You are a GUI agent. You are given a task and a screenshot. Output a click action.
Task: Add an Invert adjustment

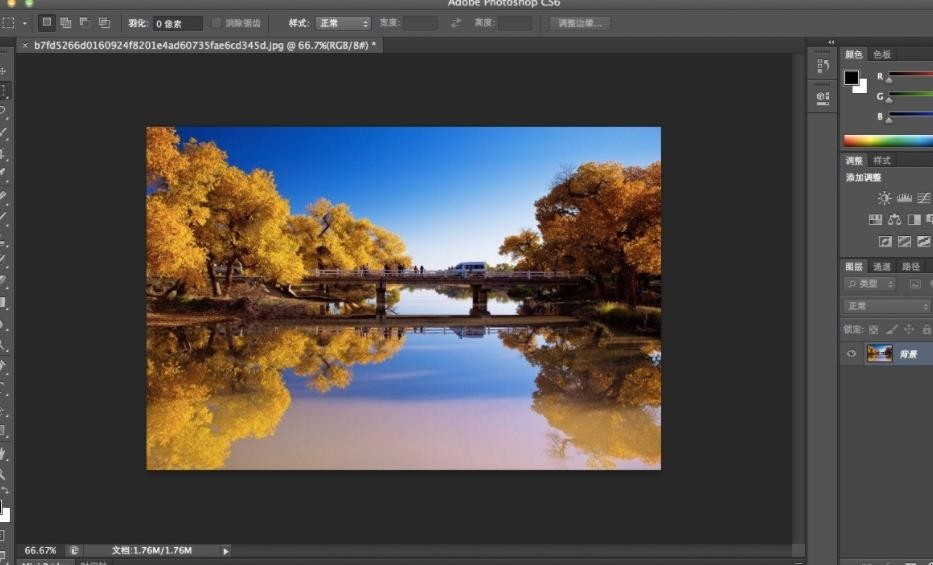click(x=885, y=241)
